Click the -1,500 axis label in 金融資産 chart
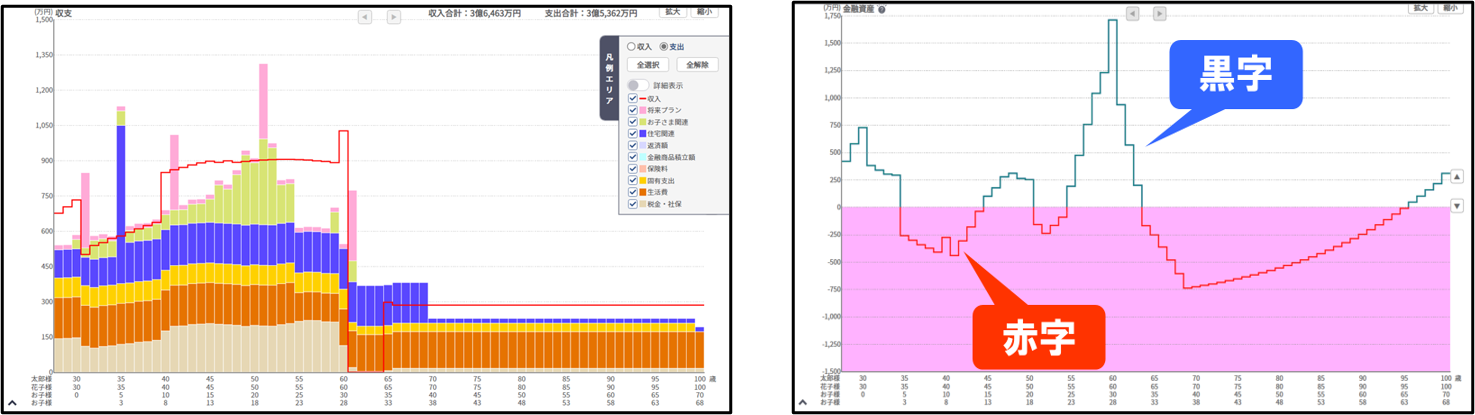 (x=829, y=370)
